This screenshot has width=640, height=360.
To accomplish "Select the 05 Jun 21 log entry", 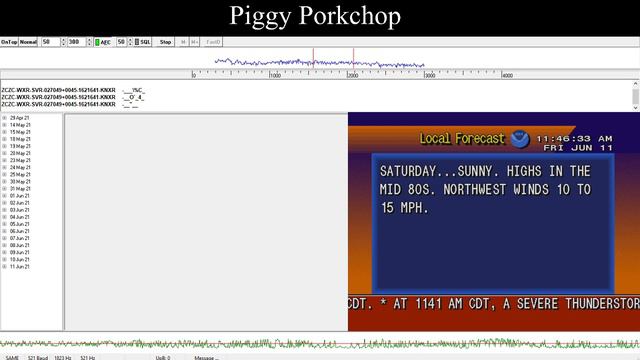I will (x=20, y=224).
